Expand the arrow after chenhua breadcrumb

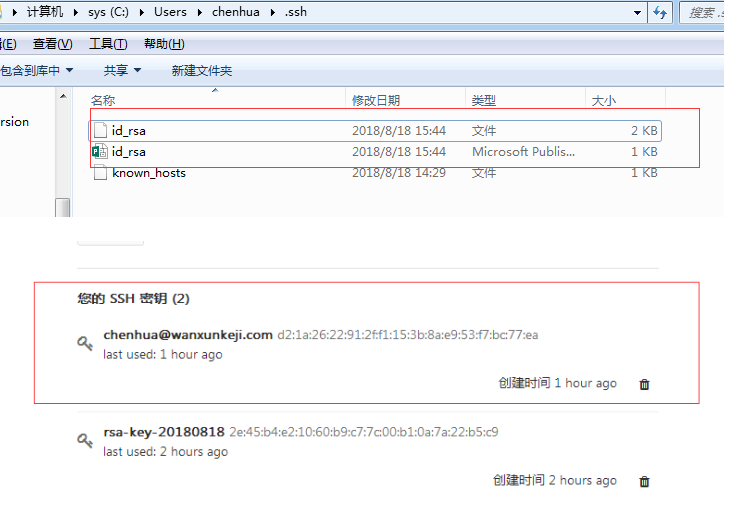point(273,13)
